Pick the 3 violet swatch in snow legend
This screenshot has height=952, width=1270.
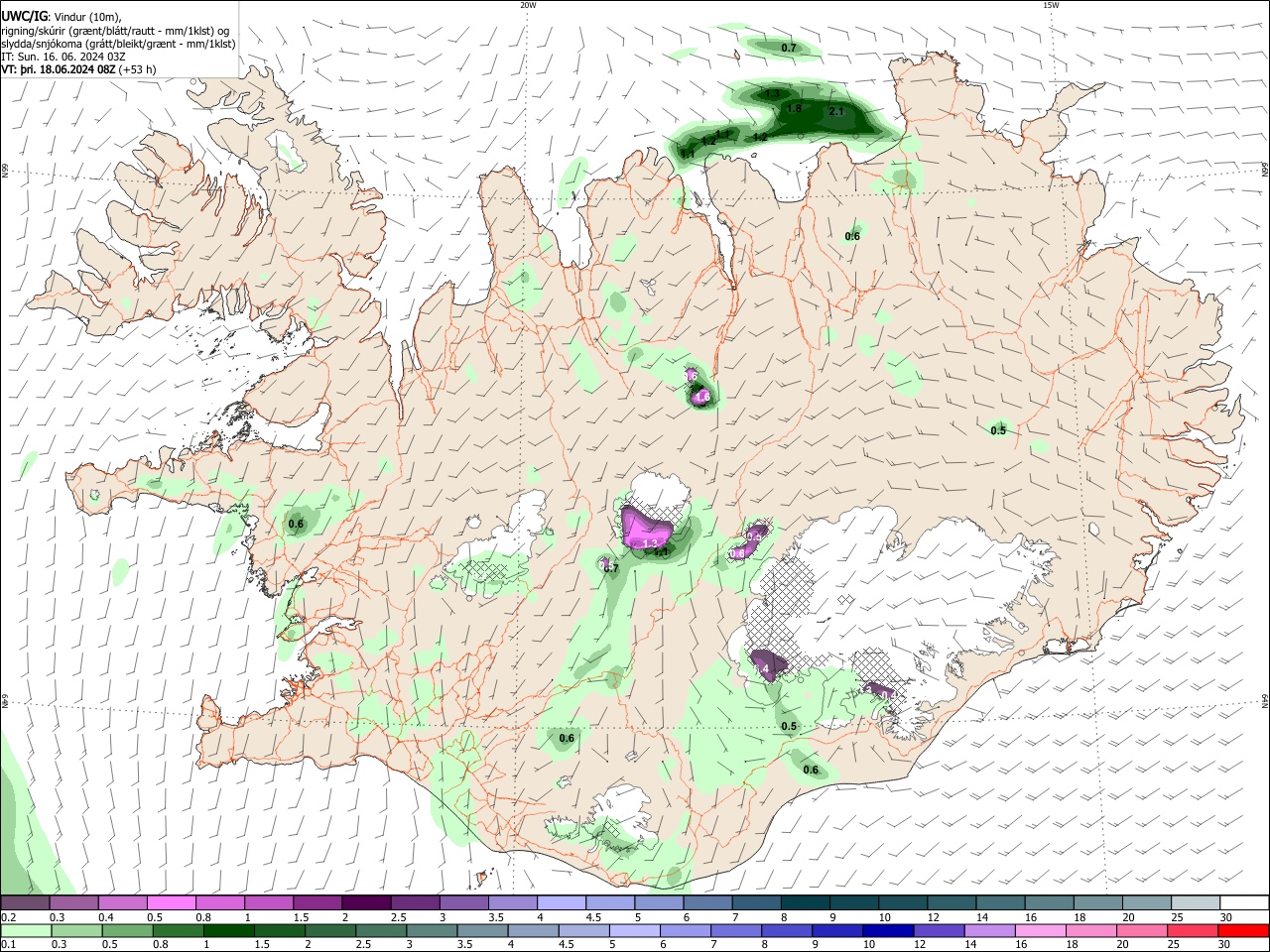(x=463, y=903)
